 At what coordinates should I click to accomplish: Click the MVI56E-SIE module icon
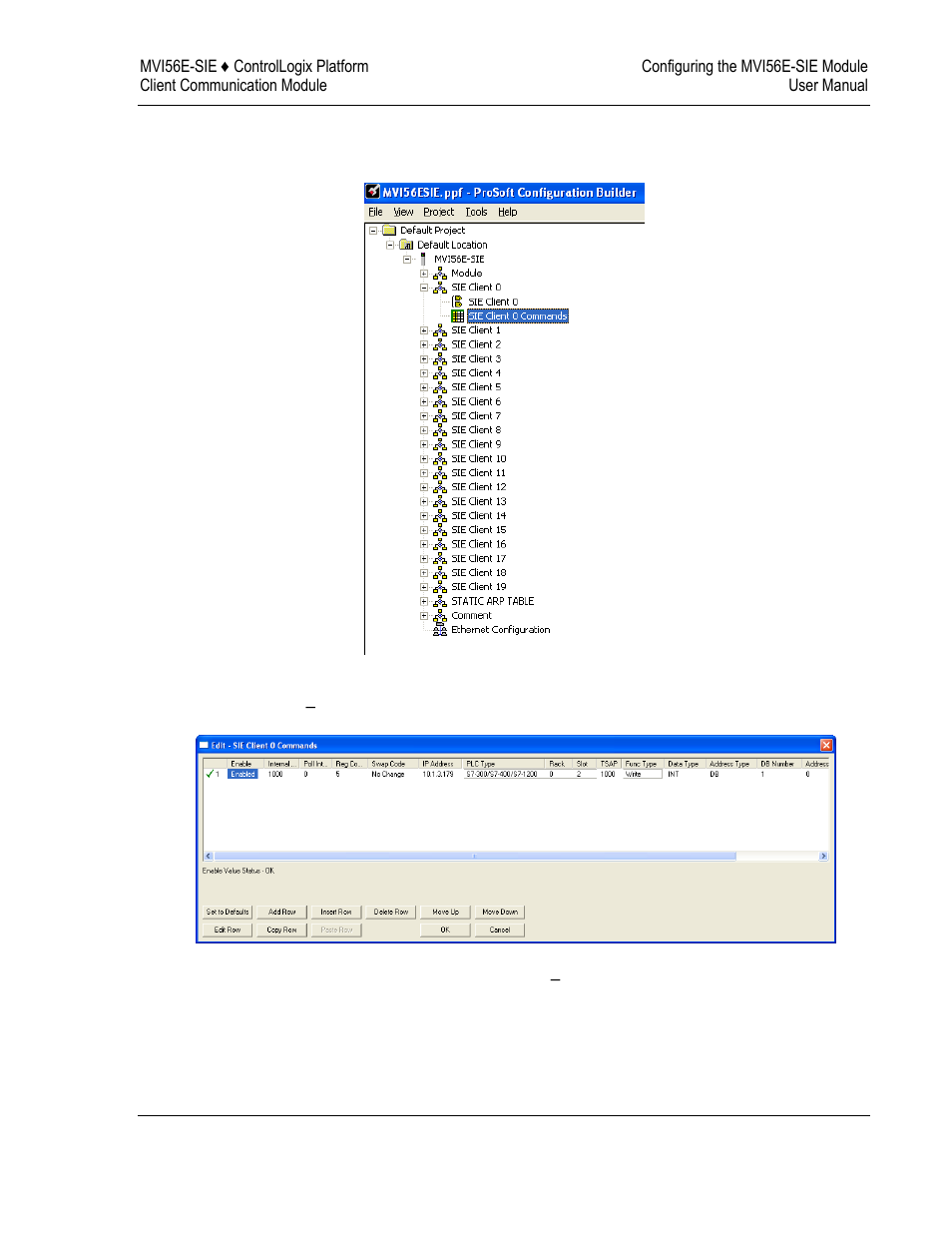(x=423, y=260)
